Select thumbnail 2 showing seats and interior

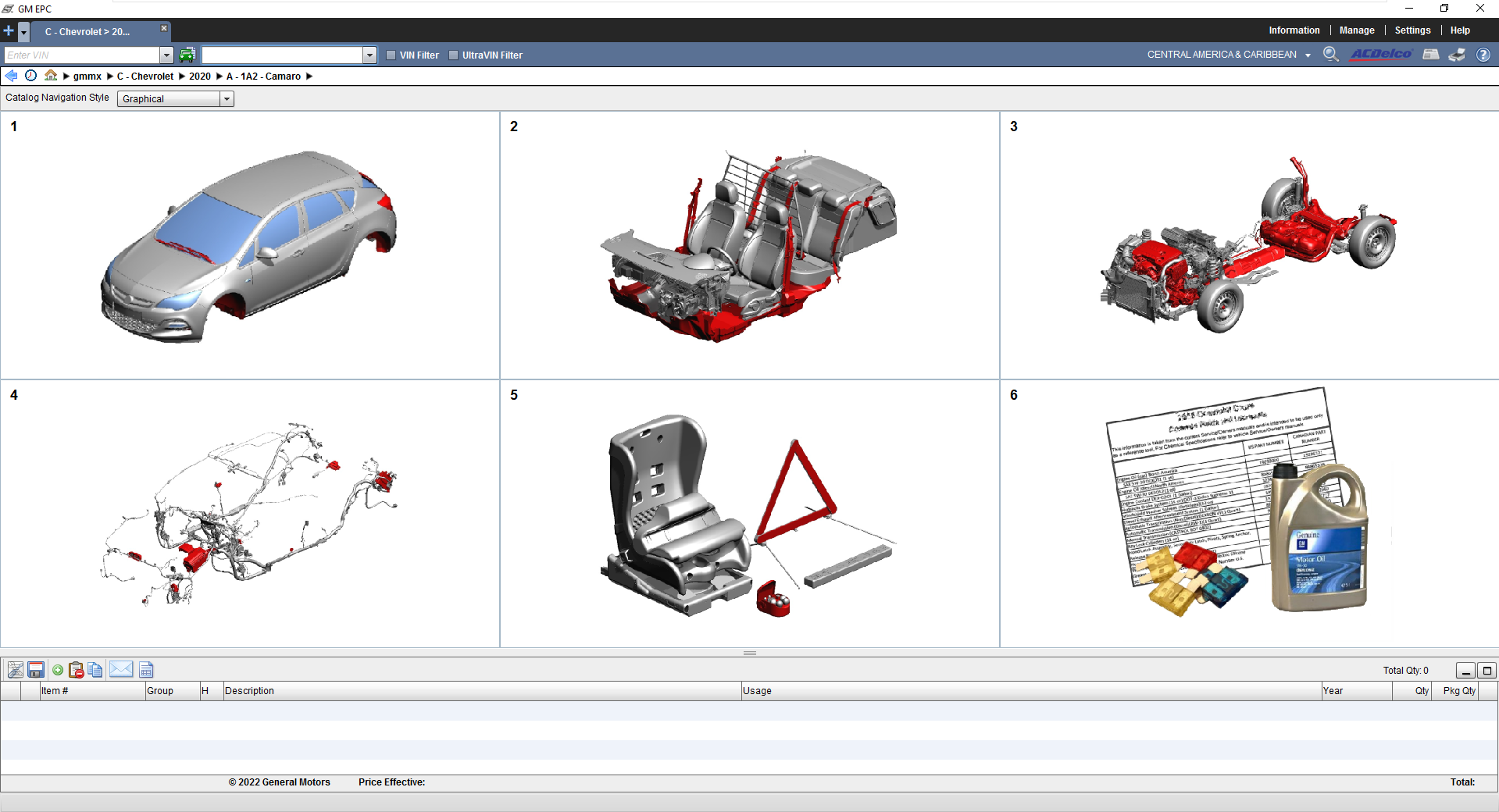click(748, 246)
